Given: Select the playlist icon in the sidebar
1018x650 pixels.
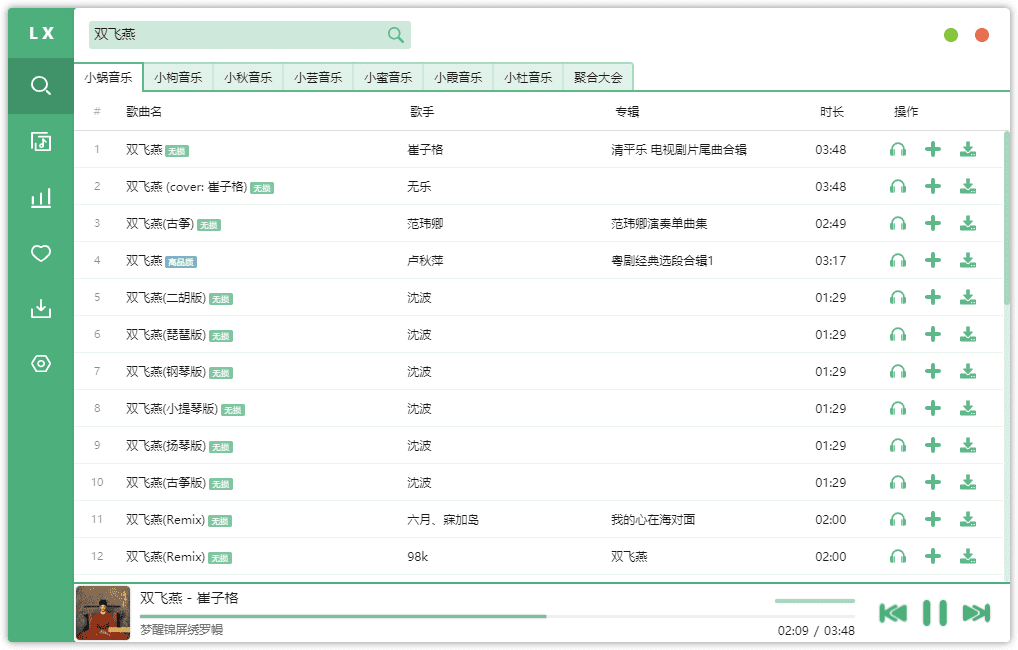Looking at the screenshot, I should 40,141.
